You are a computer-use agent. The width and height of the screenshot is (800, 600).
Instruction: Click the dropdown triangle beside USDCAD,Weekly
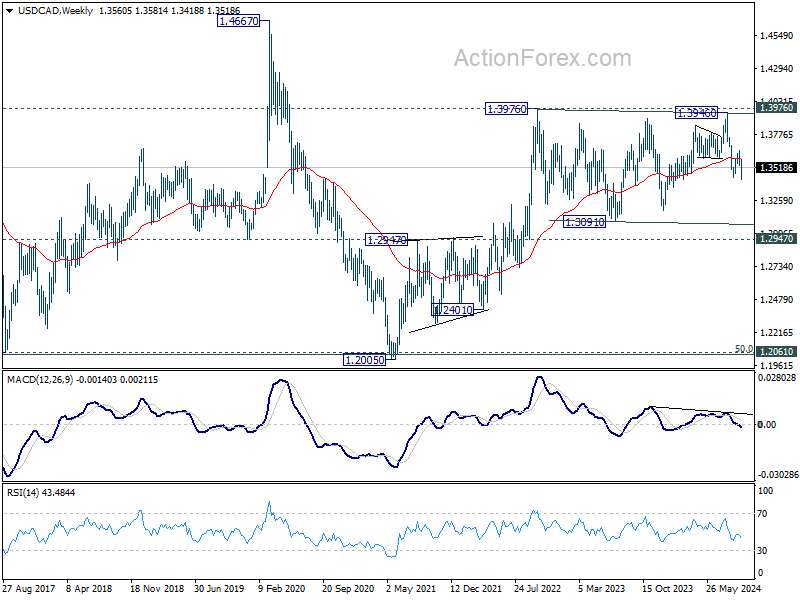tap(10, 11)
